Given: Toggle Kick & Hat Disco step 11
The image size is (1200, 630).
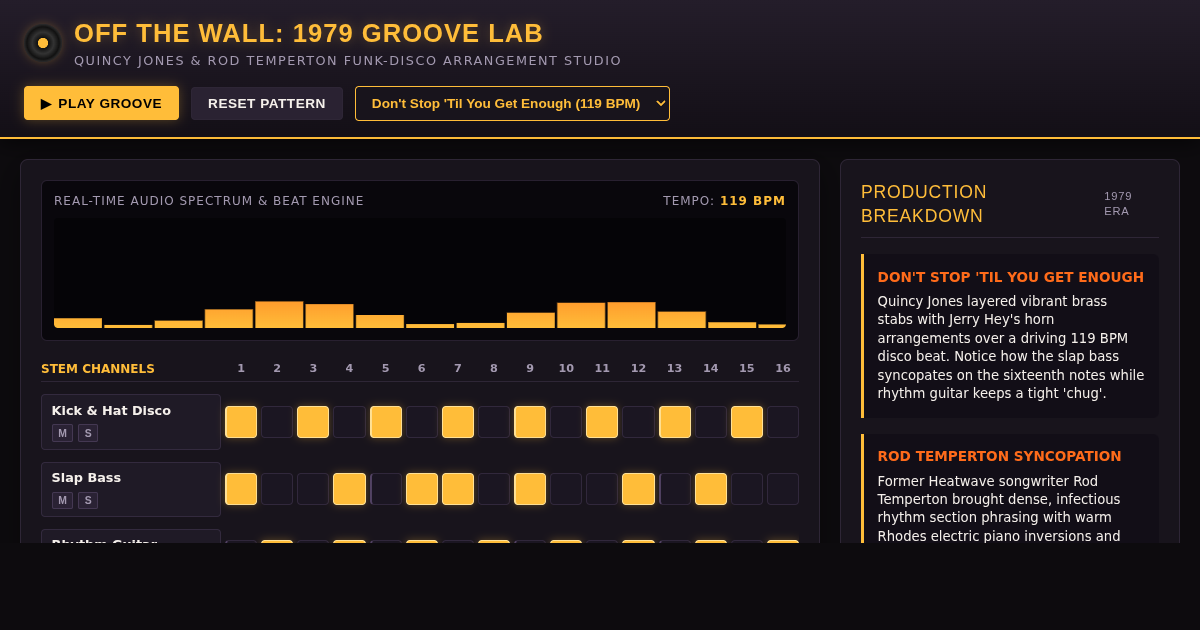Looking at the screenshot, I should tap(602, 422).
